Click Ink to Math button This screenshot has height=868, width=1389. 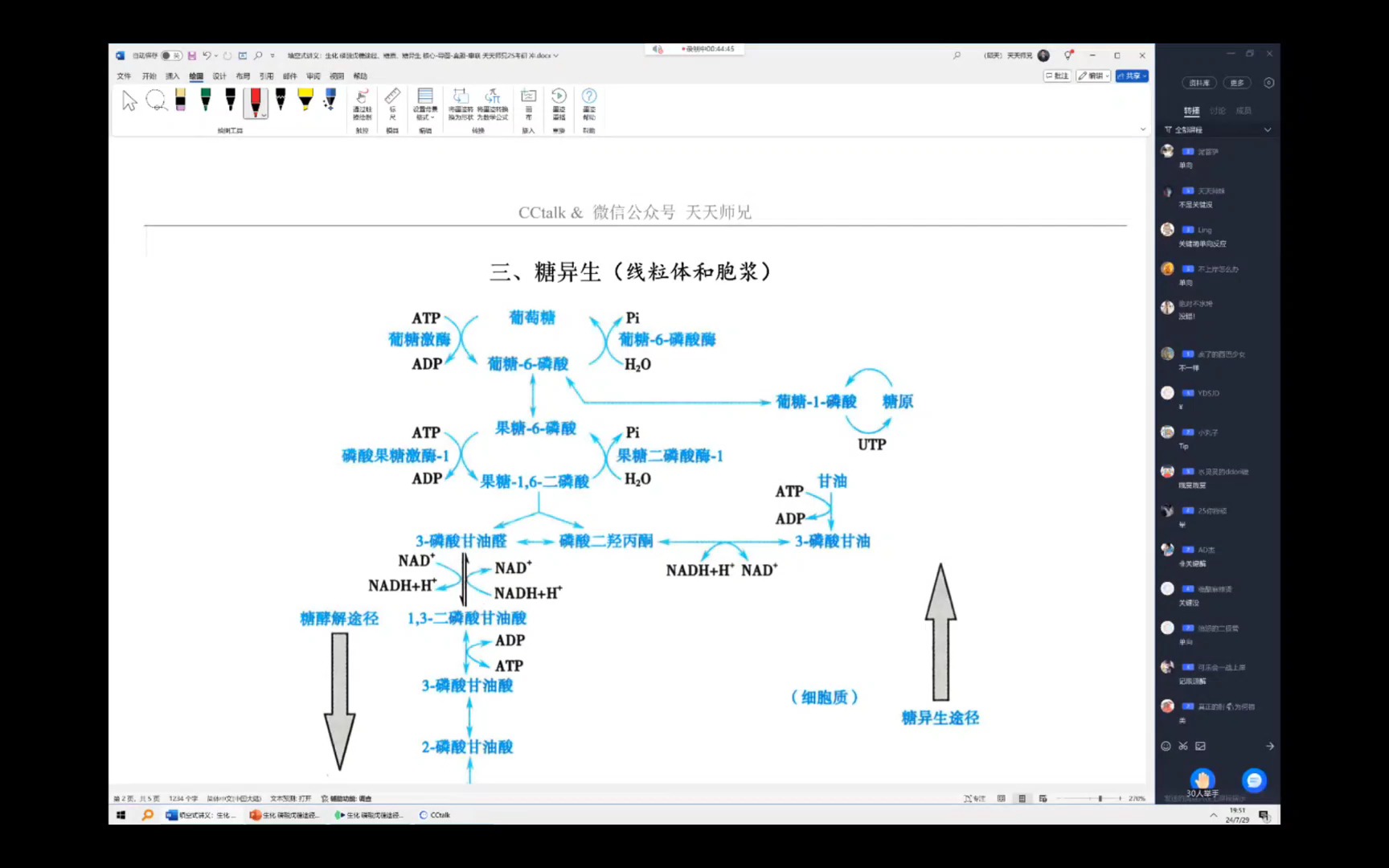click(x=493, y=104)
